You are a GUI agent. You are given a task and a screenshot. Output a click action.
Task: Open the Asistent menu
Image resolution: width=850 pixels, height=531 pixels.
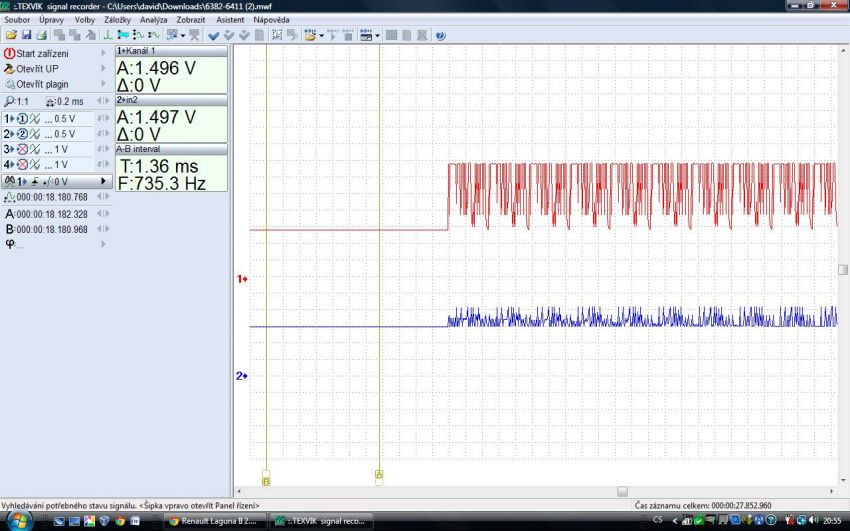pos(230,20)
